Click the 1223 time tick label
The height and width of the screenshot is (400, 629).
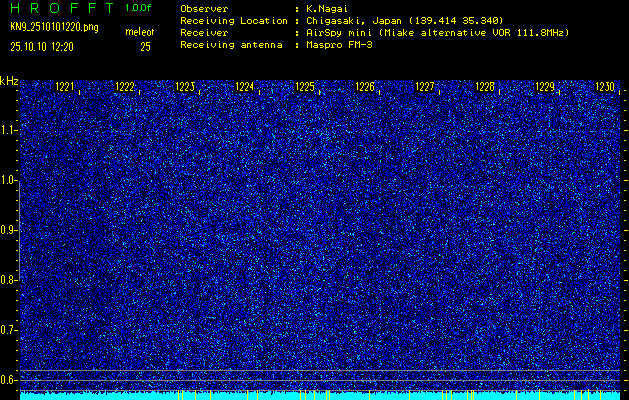point(185,87)
